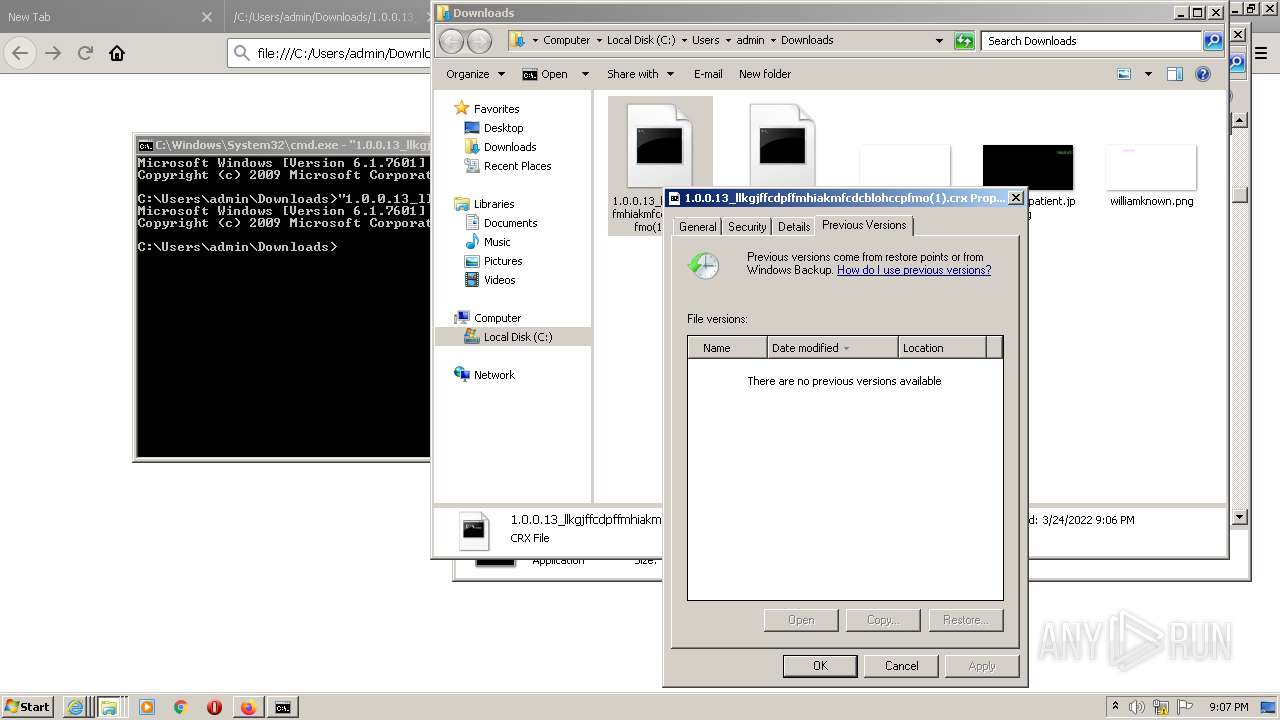Switch to the Security tab

coord(747,227)
